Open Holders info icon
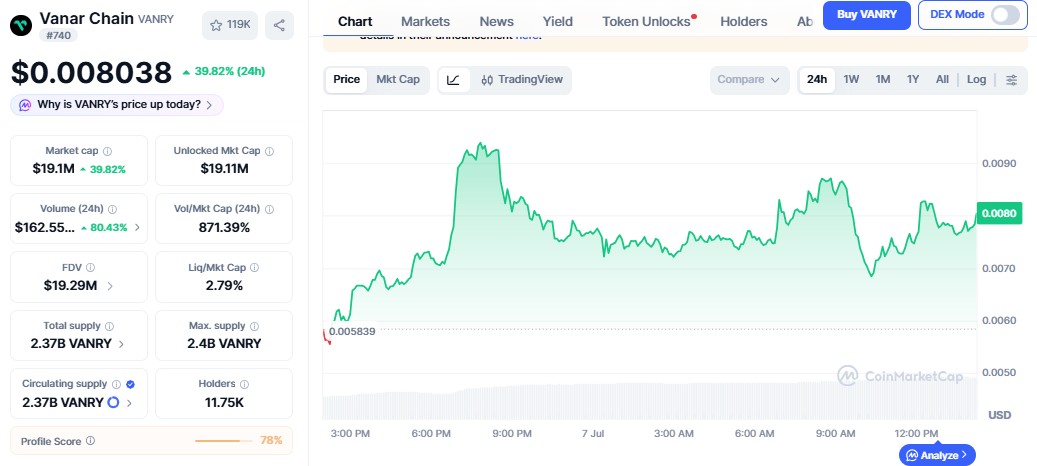Screen dimensions: 1037x466 coord(244,384)
